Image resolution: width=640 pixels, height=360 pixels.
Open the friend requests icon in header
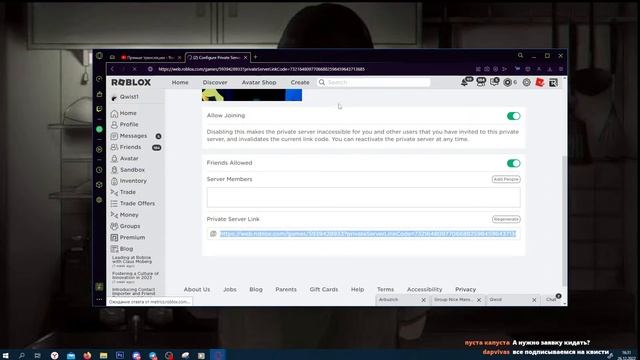pyautogui.click(x=481, y=82)
